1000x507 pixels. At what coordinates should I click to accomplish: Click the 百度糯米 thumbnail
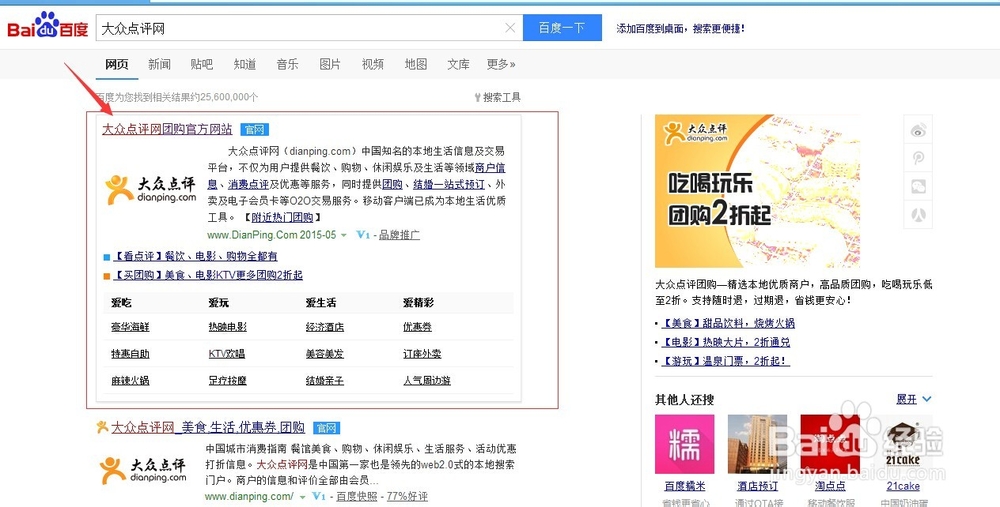(685, 445)
